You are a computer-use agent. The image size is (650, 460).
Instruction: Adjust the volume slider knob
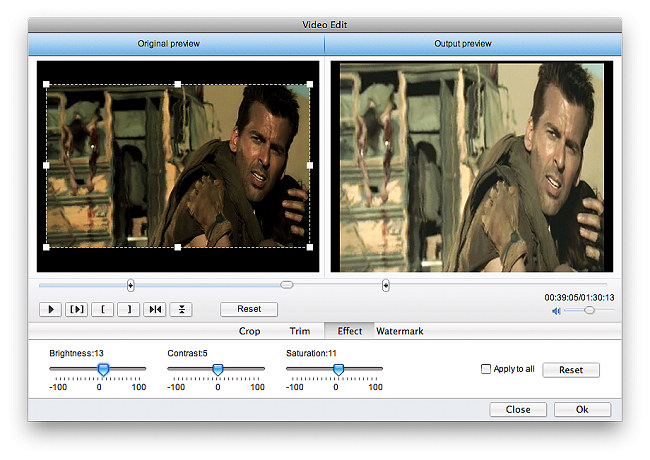point(589,310)
